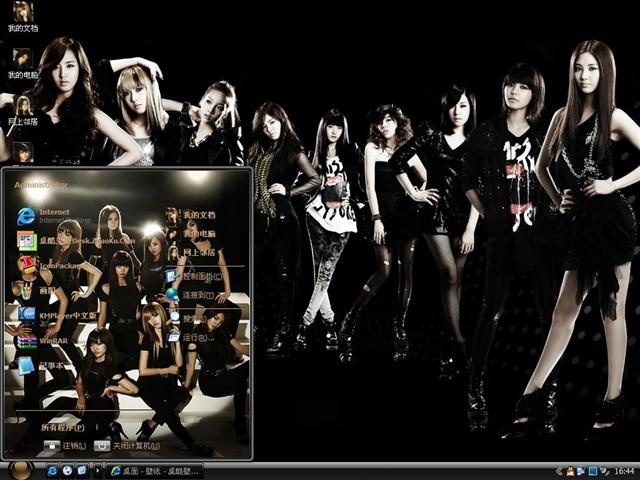Switch to the 桌面 - 壁纸 taskbar window
Viewport: 640px width, 480px height.
[155, 471]
